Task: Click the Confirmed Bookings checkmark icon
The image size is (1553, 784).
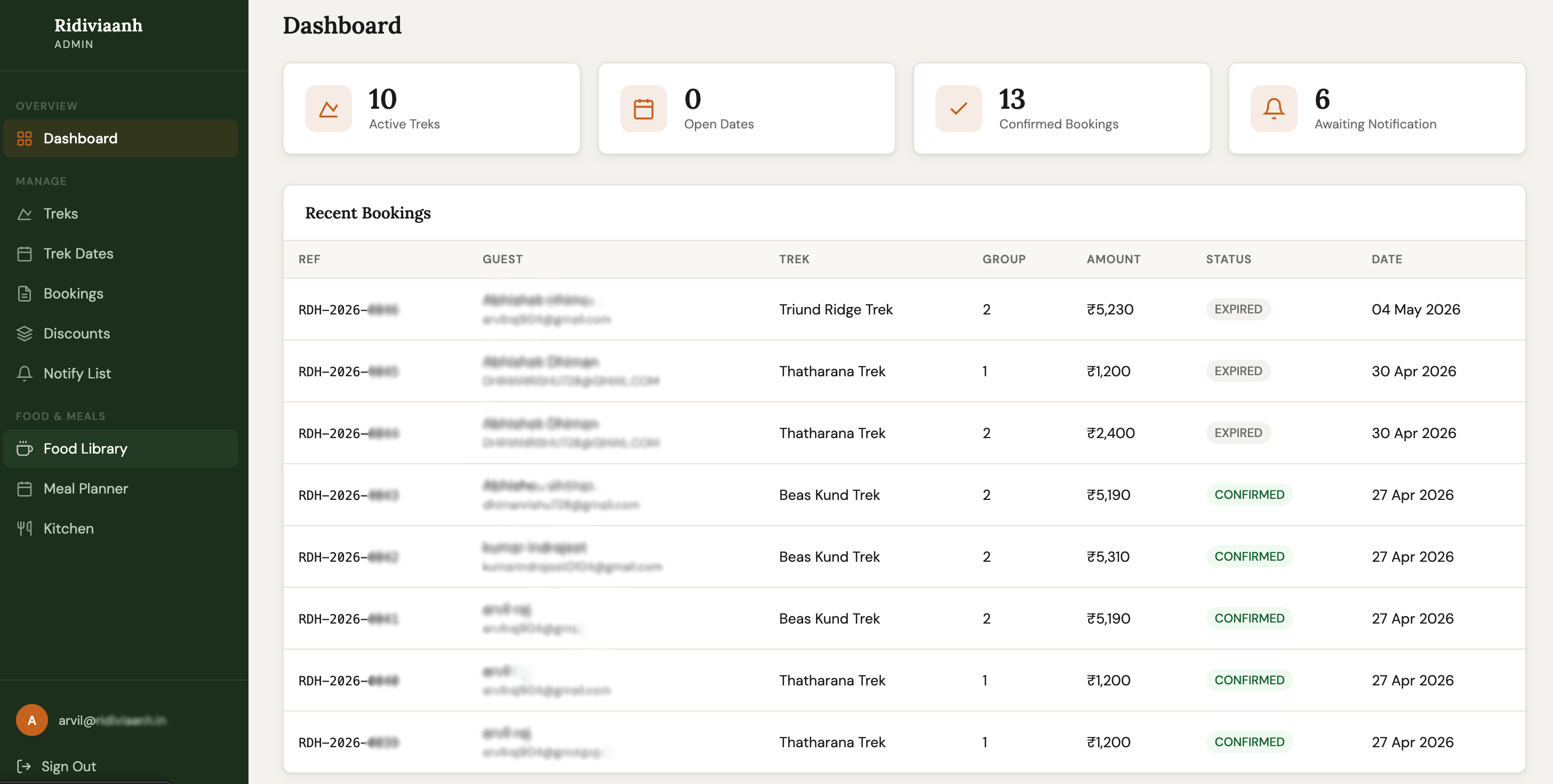Action: click(958, 109)
